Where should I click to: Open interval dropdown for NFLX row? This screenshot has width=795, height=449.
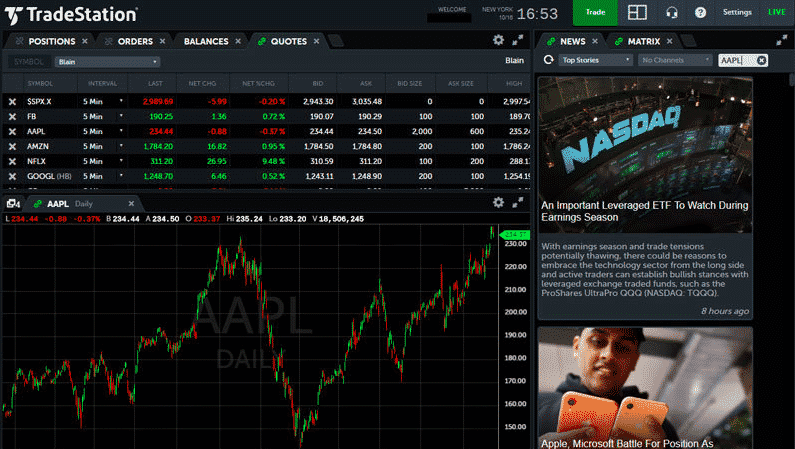[121, 161]
